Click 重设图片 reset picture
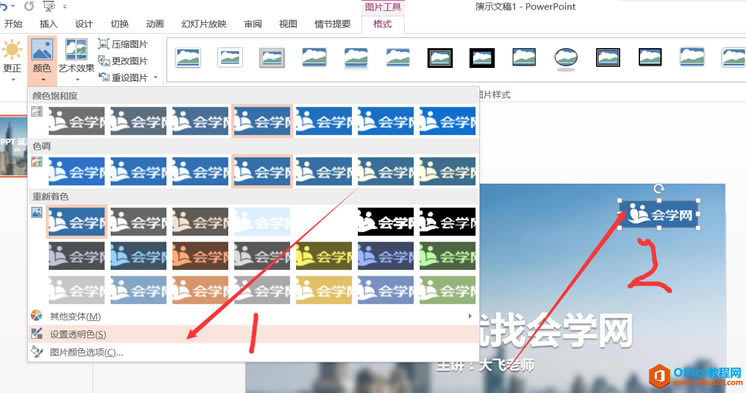The width and height of the screenshot is (746, 393). [123, 77]
